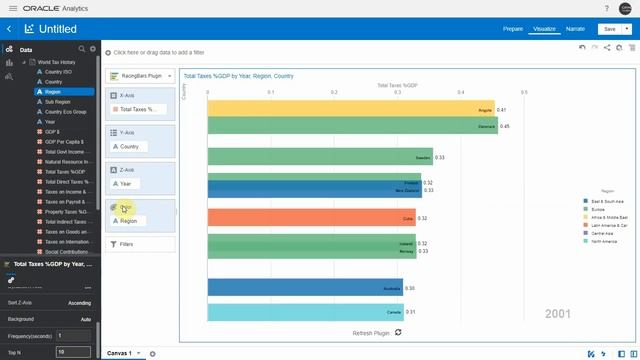Select the Country ISO data column
The width and height of the screenshot is (640, 360).
click(58, 72)
